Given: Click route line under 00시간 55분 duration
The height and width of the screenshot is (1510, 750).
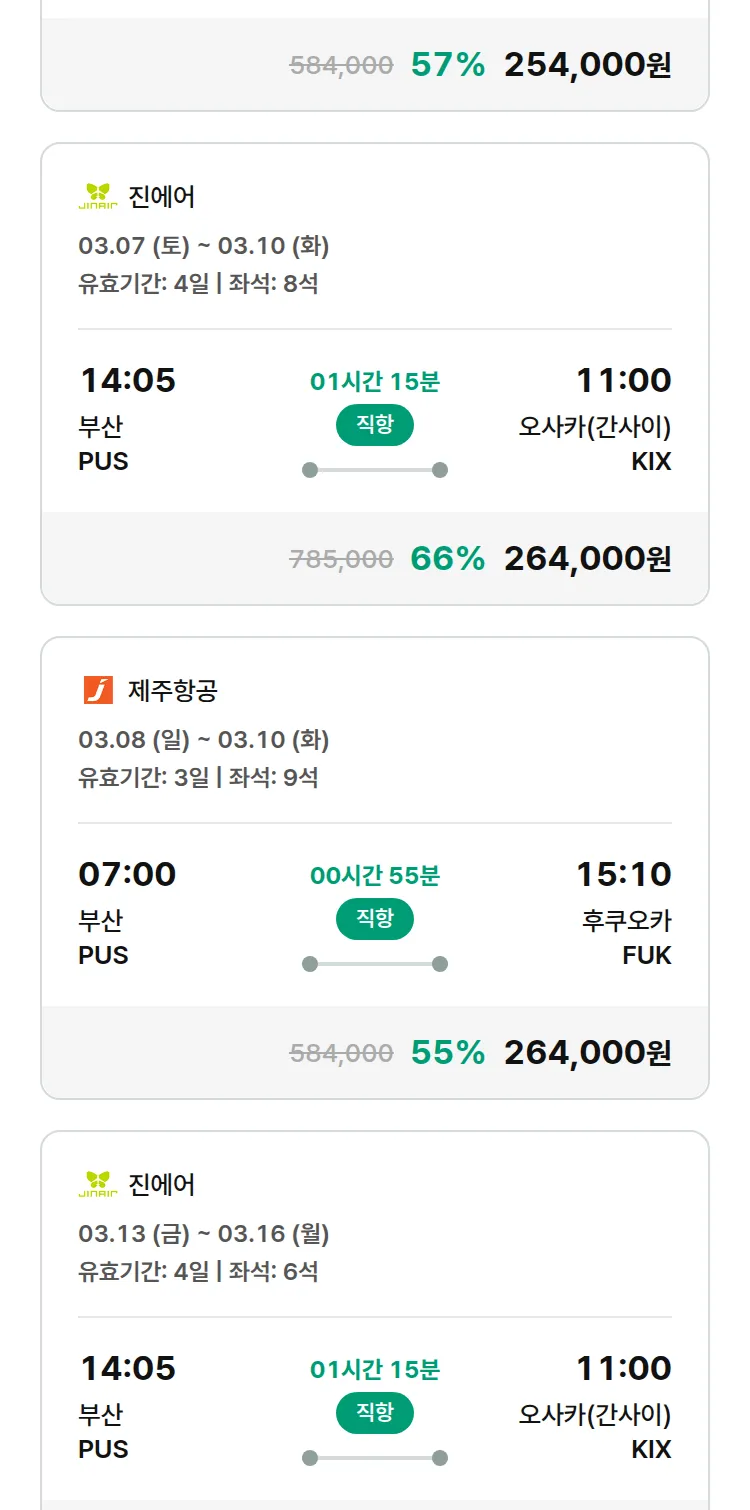Looking at the screenshot, I should [375, 964].
